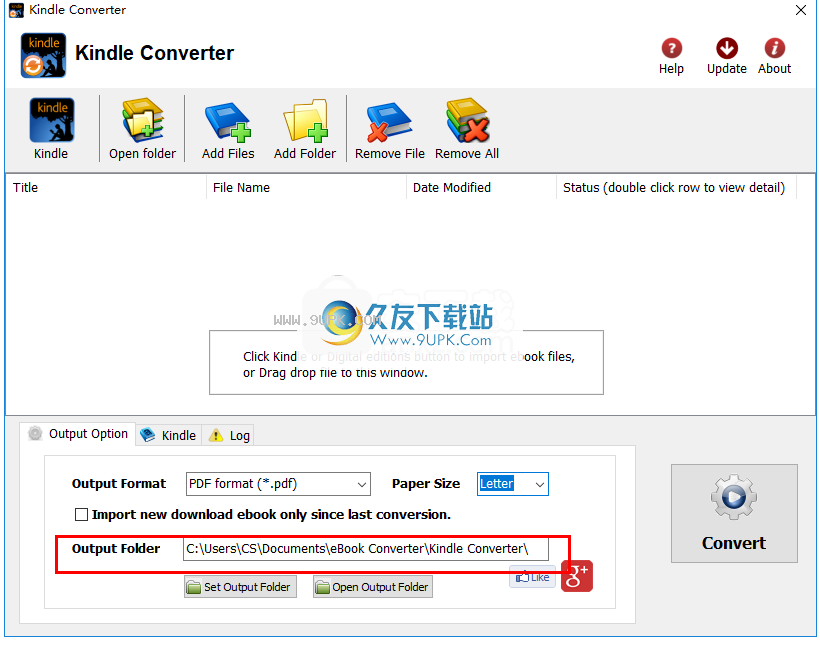Toggle Import new download ebook only checkbox

coord(82,515)
